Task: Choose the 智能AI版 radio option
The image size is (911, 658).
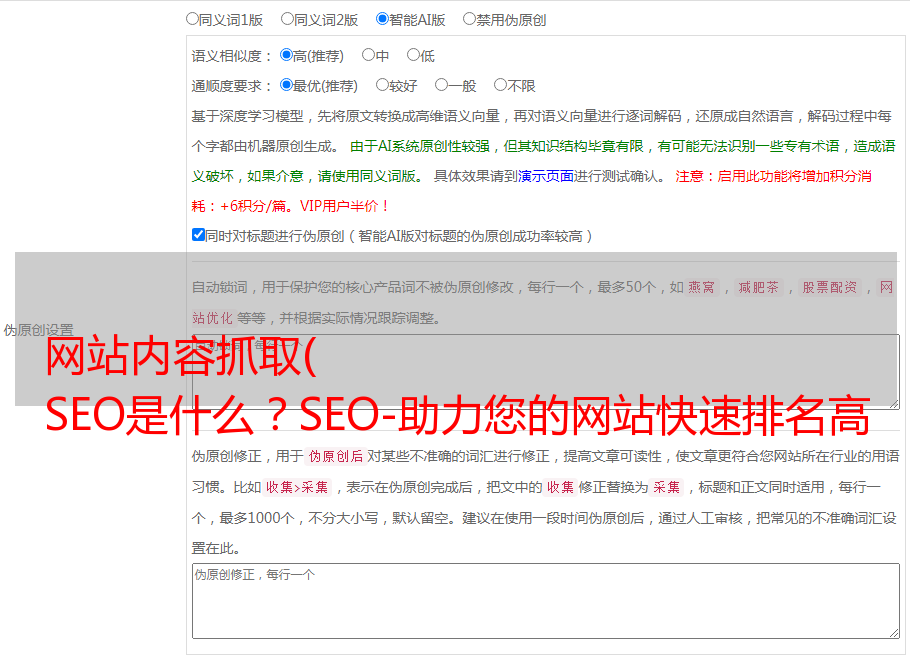Action: click(382, 19)
